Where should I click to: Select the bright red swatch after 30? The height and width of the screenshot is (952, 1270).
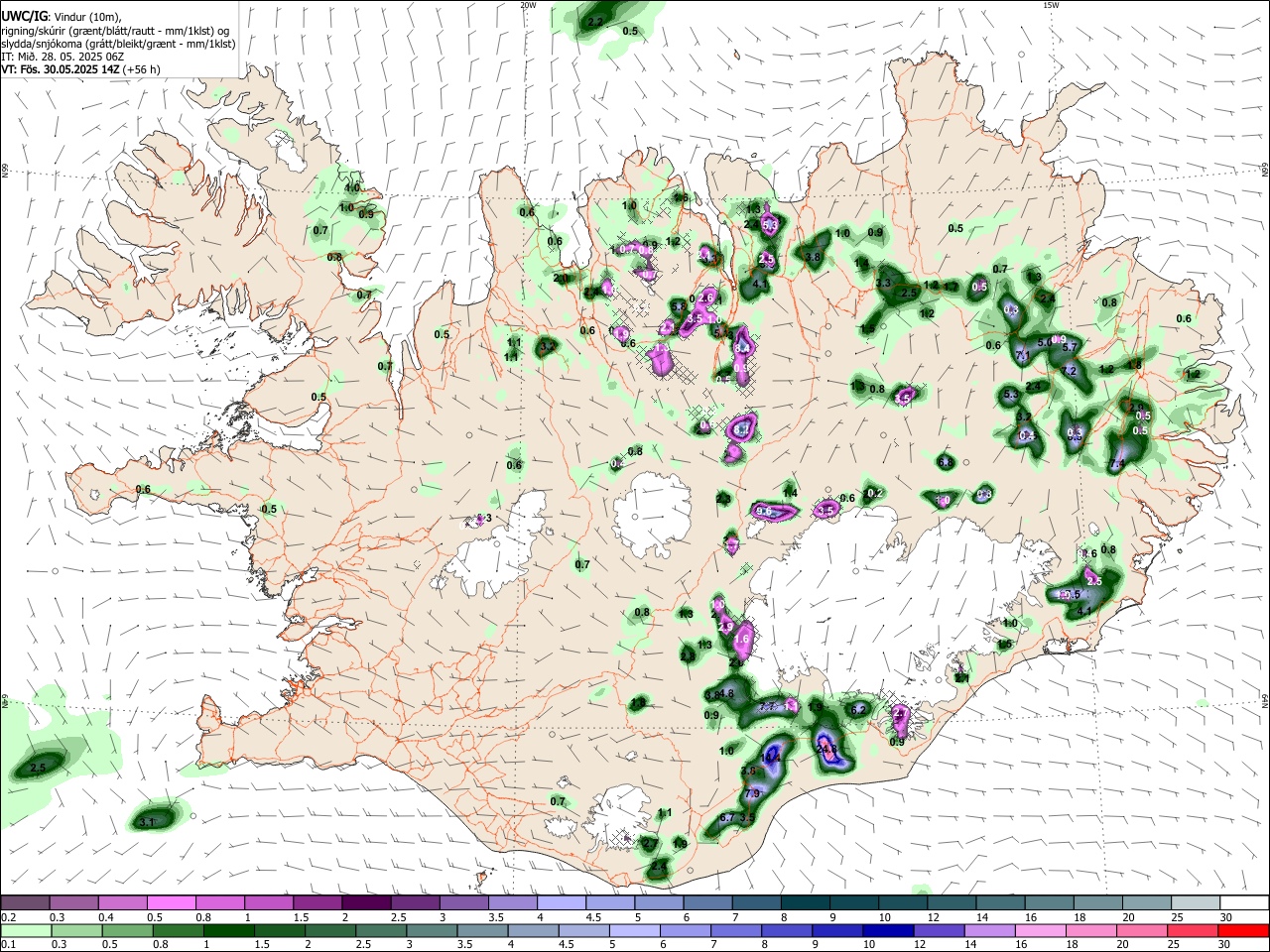1244,930
